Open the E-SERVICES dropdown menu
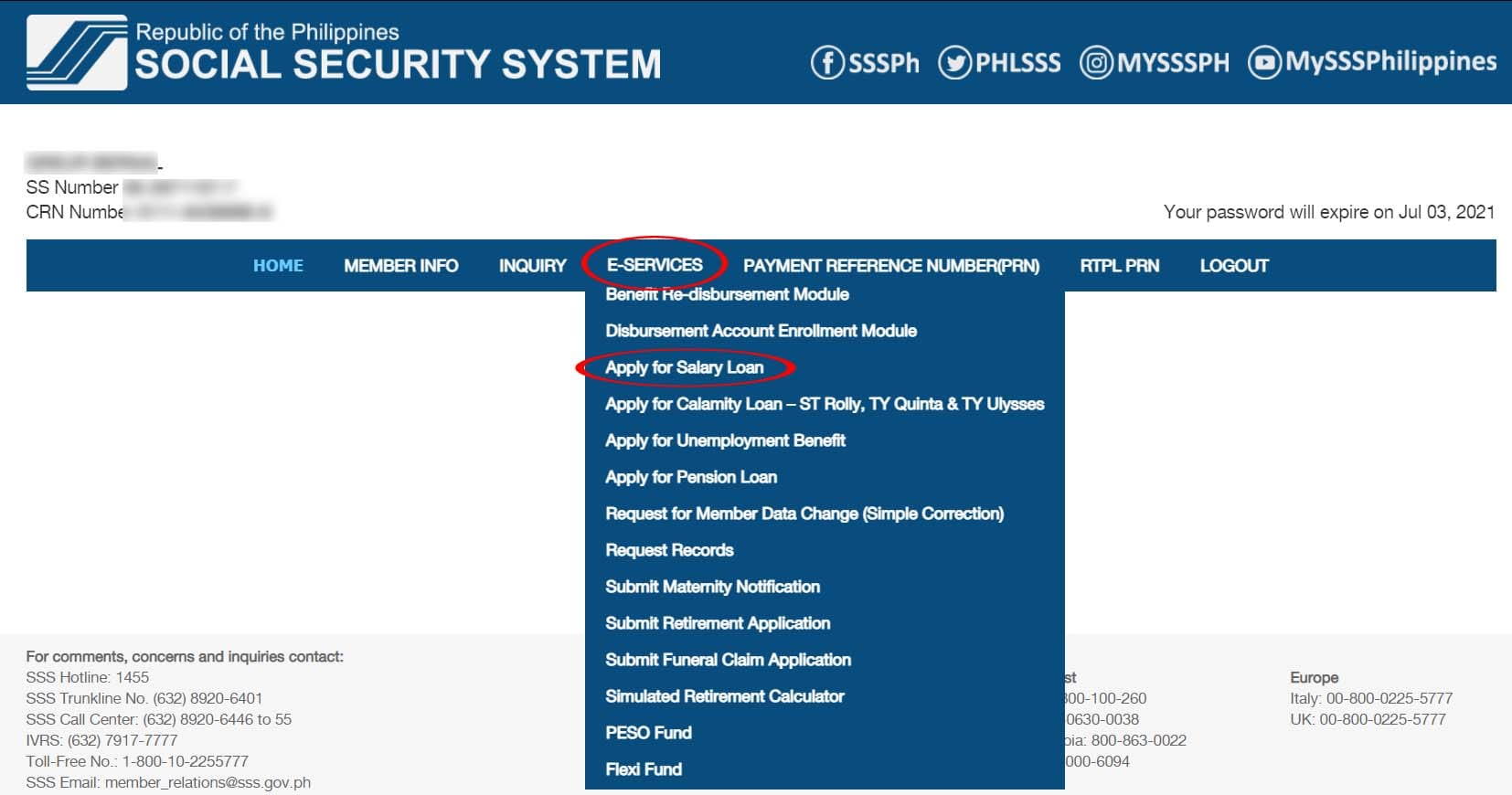 tap(655, 265)
